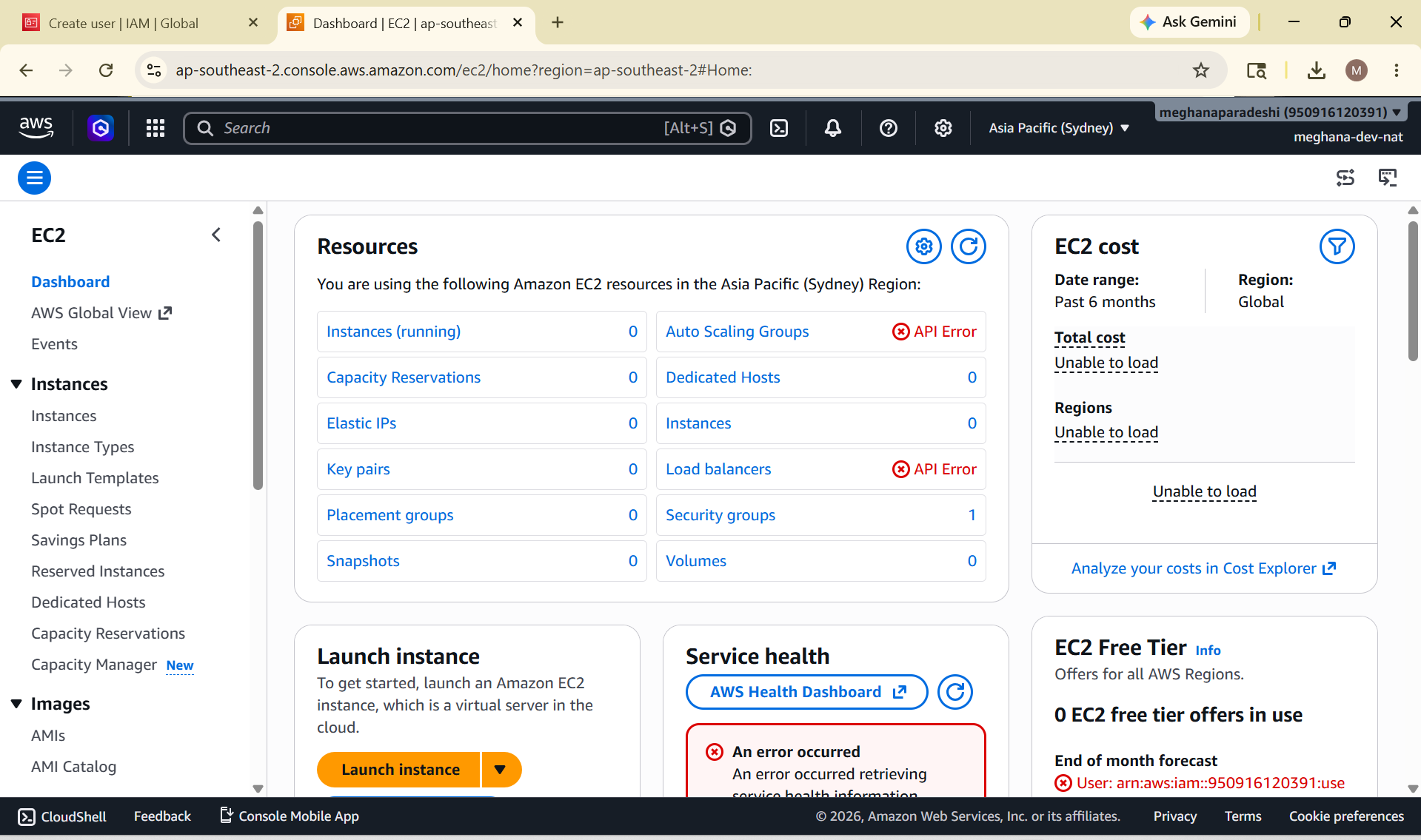Open Google Lens search icon in toolbar
Screen dimensions: 1421x840
(1257, 70)
